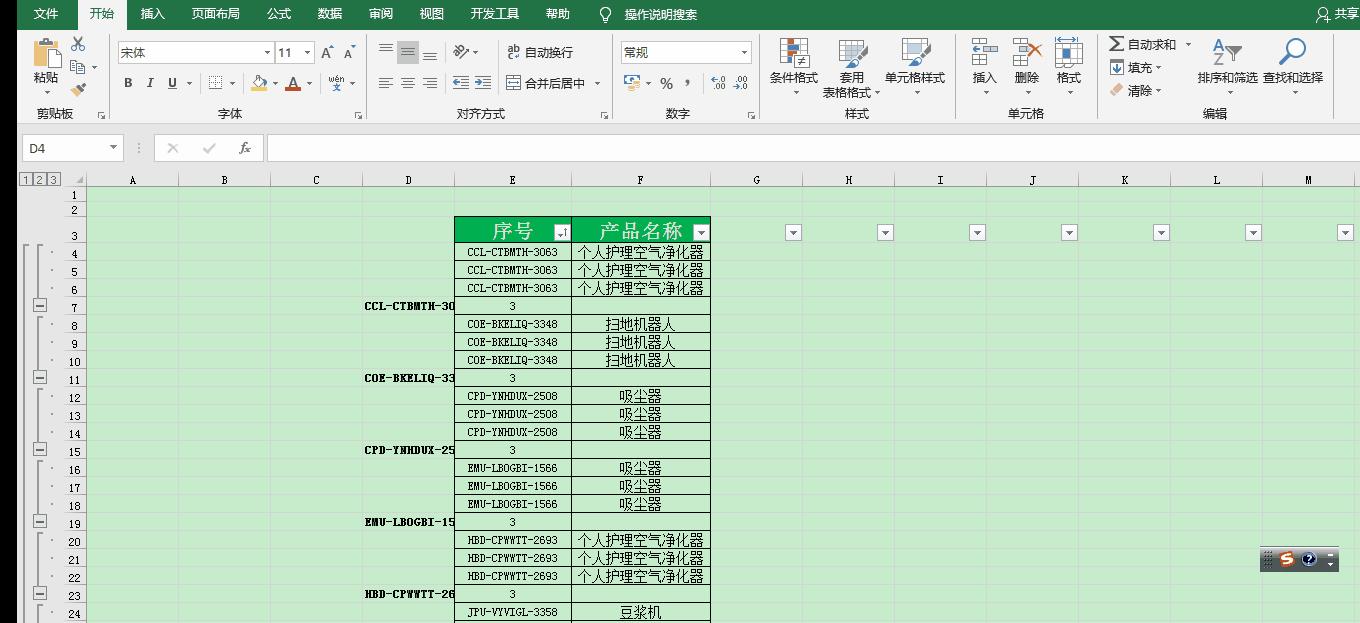The image size is (1360, 623).
Task: Toggle middle vertical alignment
Action: pyautogui.click(x=408, y=52)
